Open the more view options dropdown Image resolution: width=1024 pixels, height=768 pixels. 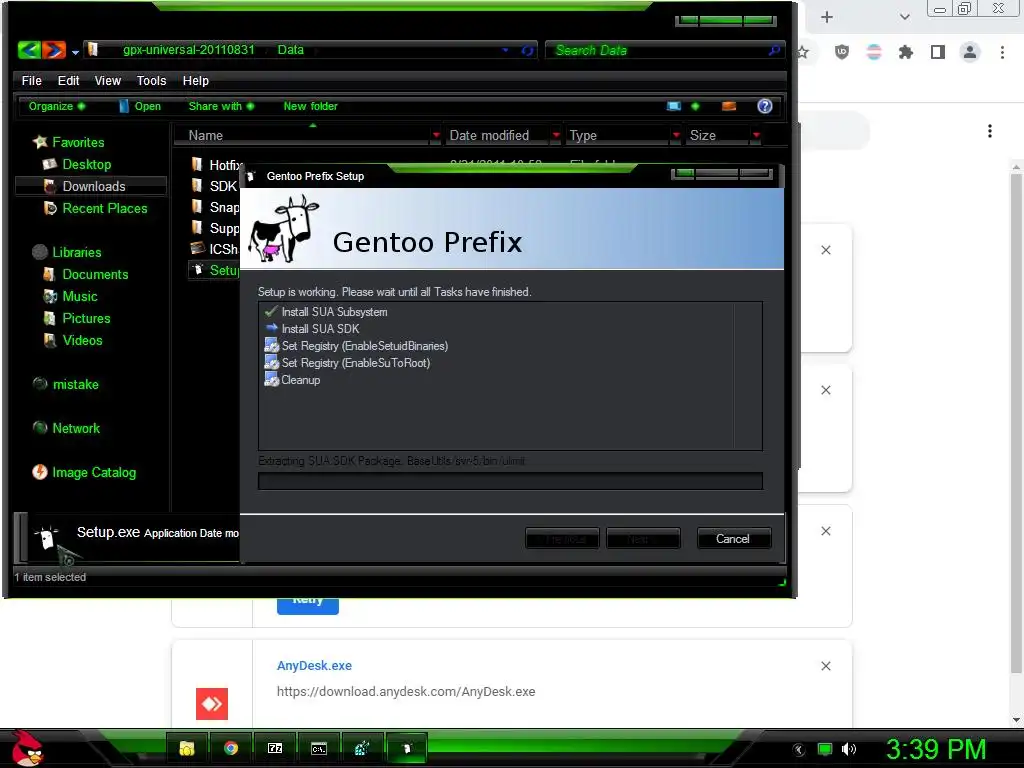coord(695,106)
